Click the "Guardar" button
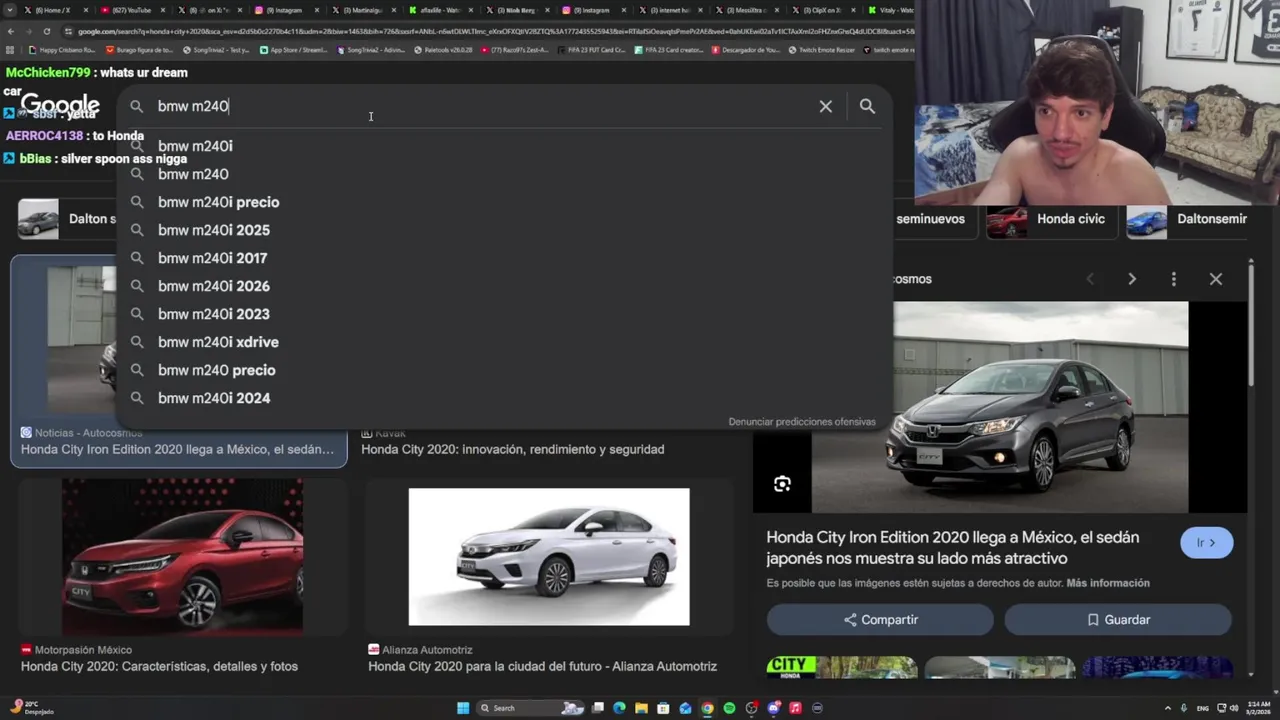 (1118, 620)
